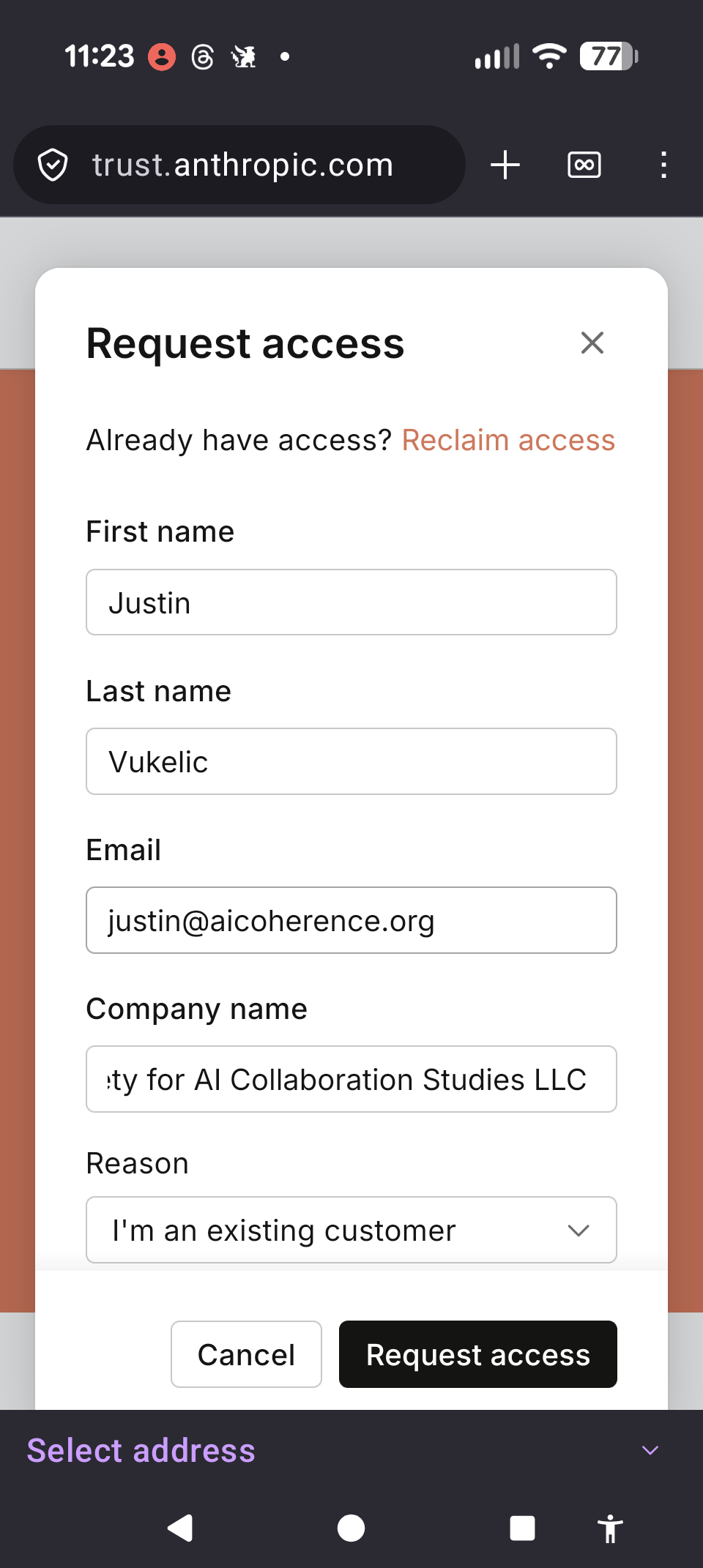Viewport: 703px width, 1568px height.
Task: Expand the Select address chevron
Action: (x=650, y=1450)
